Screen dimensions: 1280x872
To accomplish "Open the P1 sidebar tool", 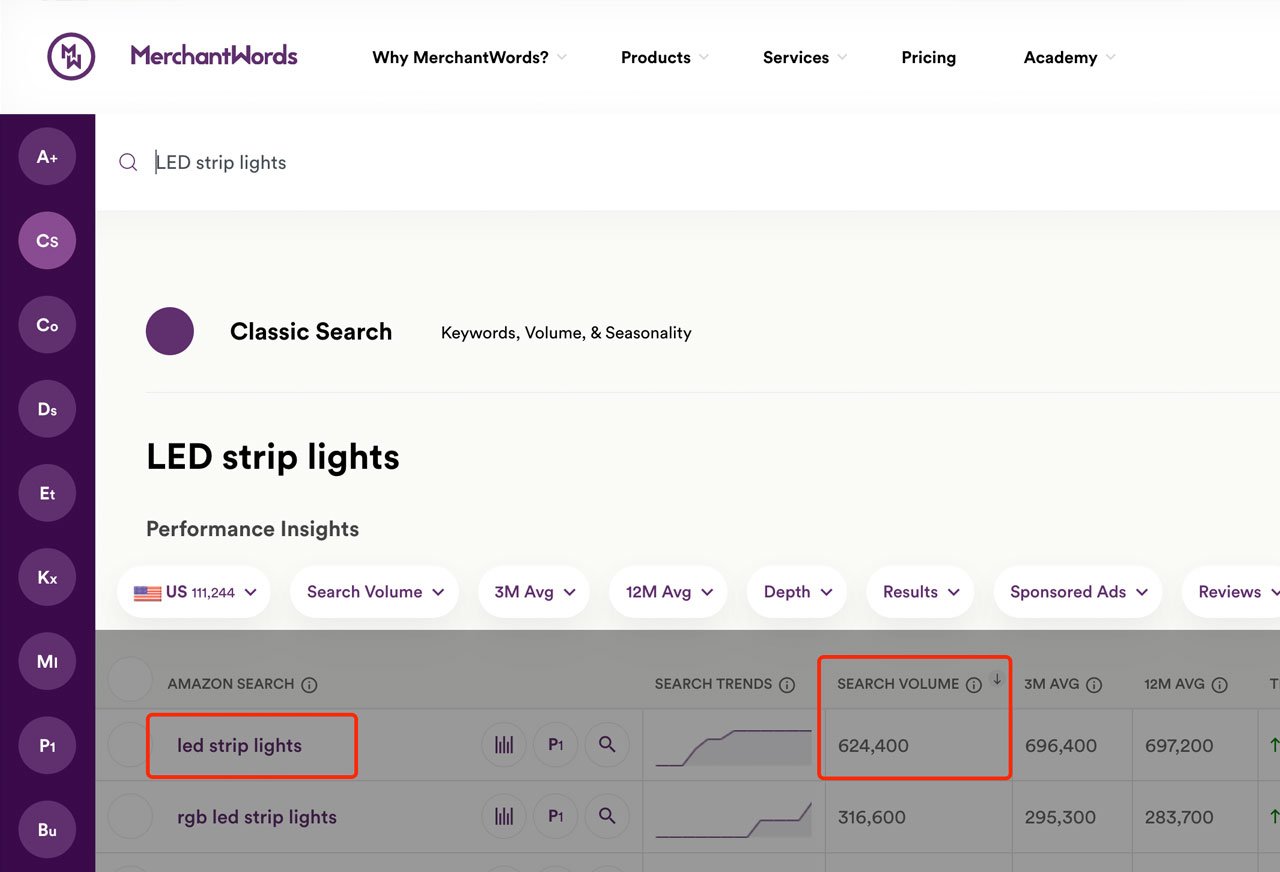I will click(x=47, y=746).
